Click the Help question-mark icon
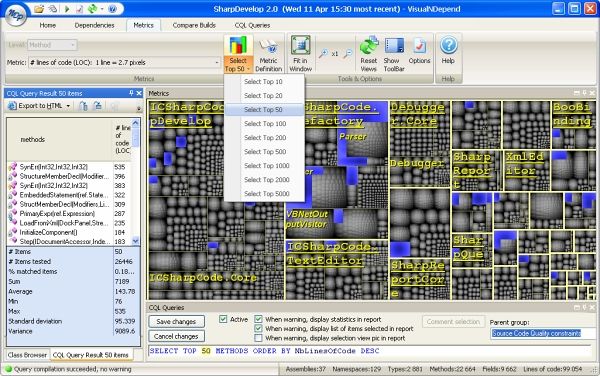The height and width of the screenshot is (376, 600). [x=448, y=45]
